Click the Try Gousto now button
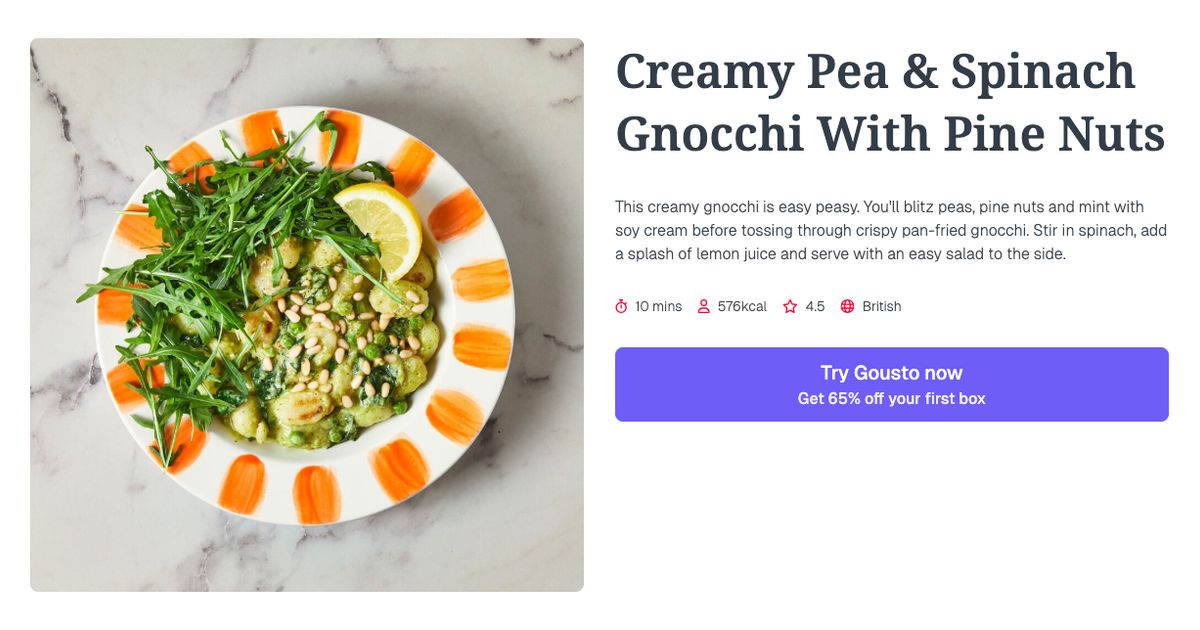The image size is (1200, 630). coord(891,372)
